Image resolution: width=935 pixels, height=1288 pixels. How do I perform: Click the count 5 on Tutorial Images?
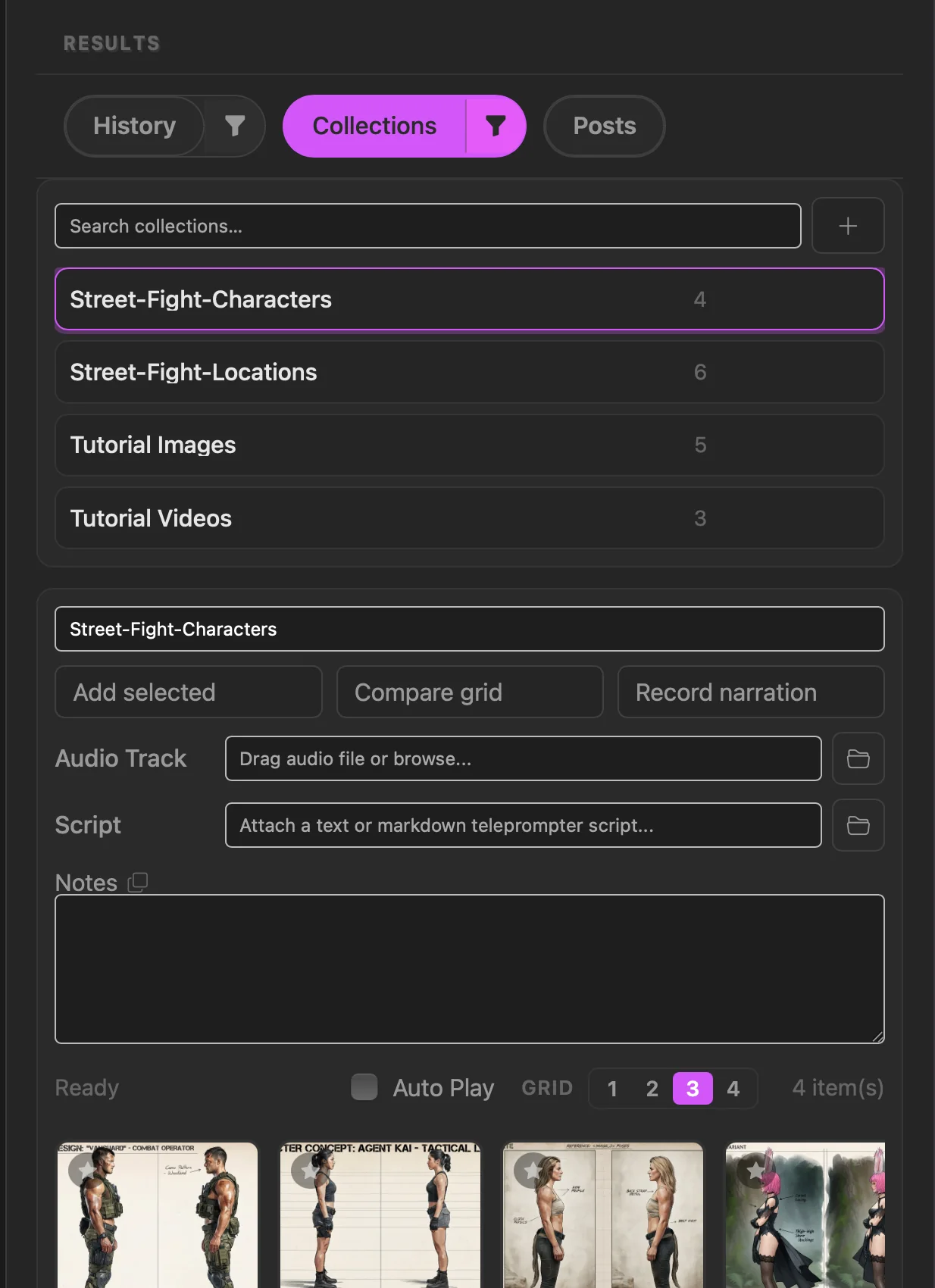pos(700,445)
